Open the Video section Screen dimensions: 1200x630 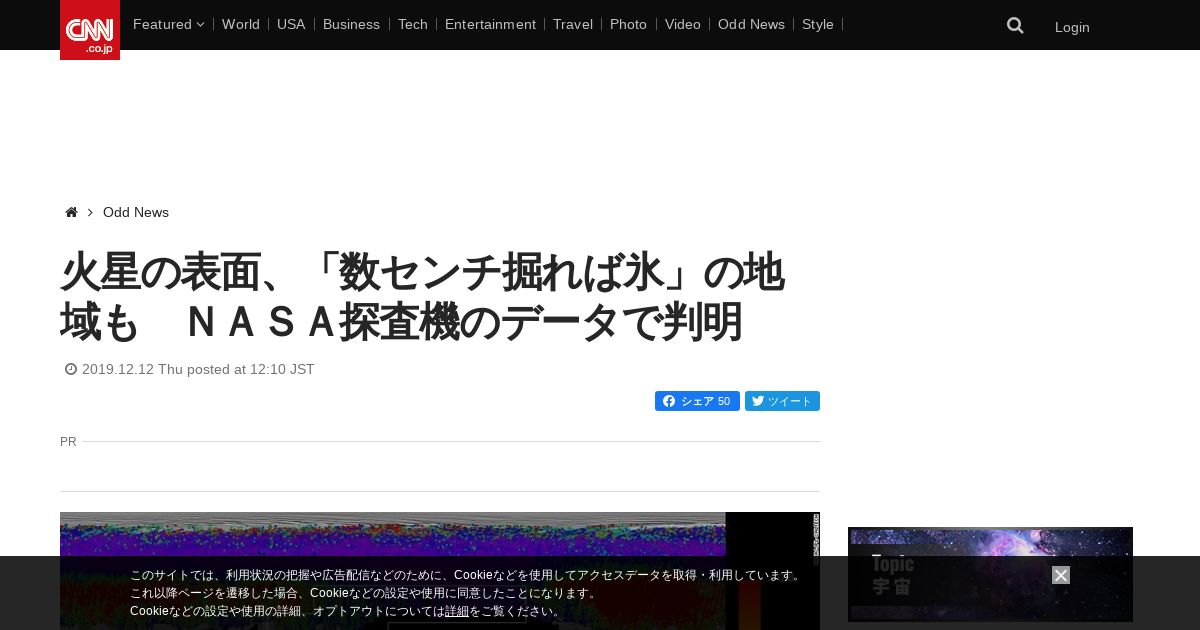coord(683,24)
